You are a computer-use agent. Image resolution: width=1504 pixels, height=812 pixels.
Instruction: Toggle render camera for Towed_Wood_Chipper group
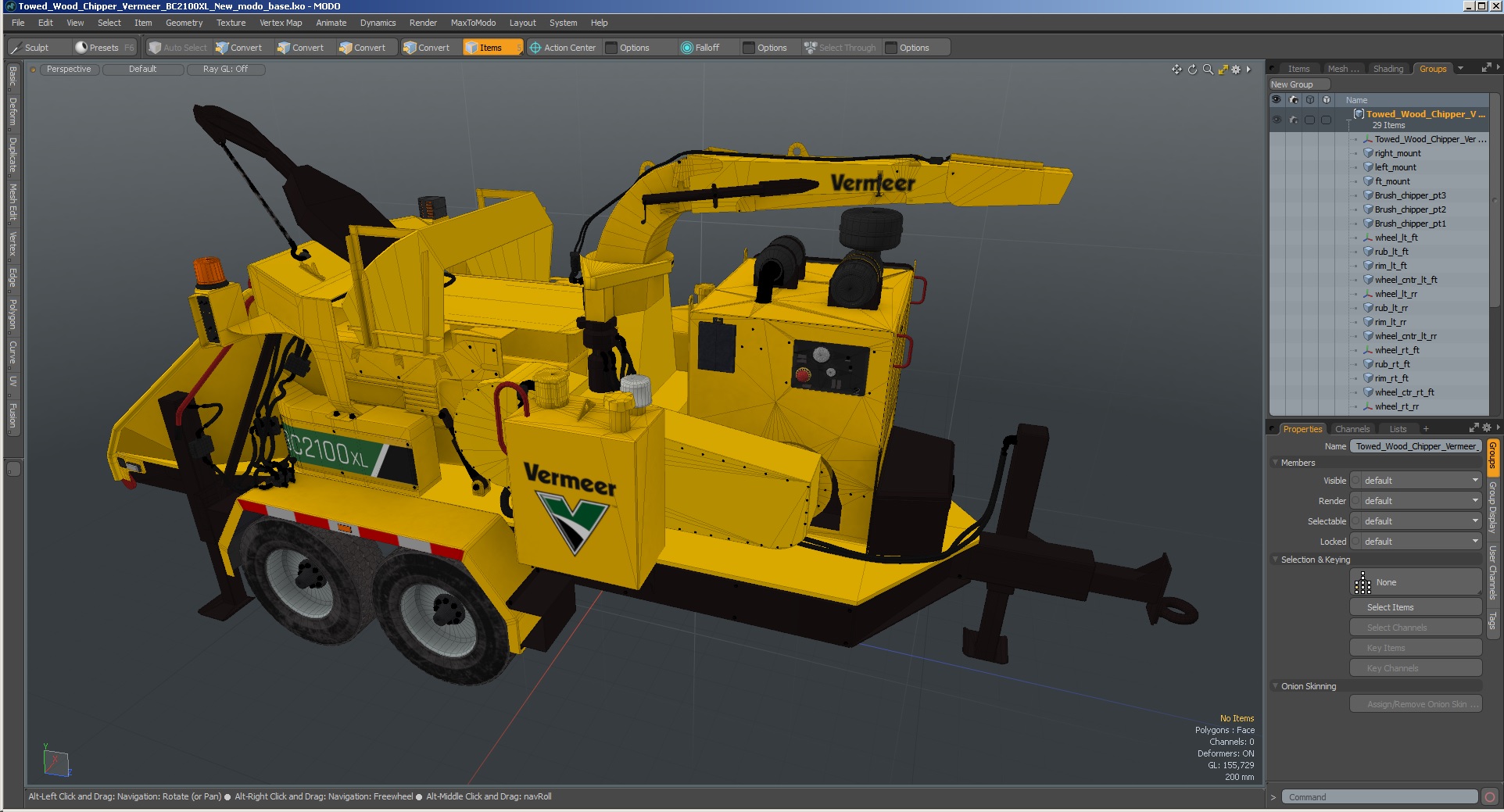(x=1293, y=120)
